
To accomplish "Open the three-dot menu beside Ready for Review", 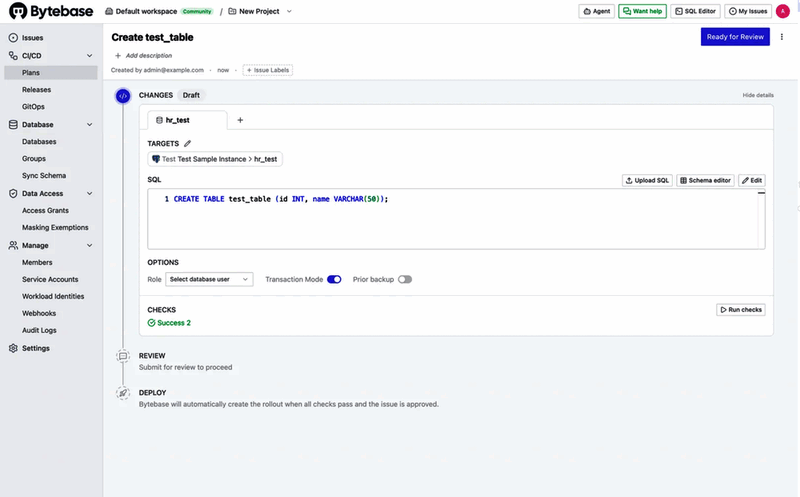I will [782, 37].
